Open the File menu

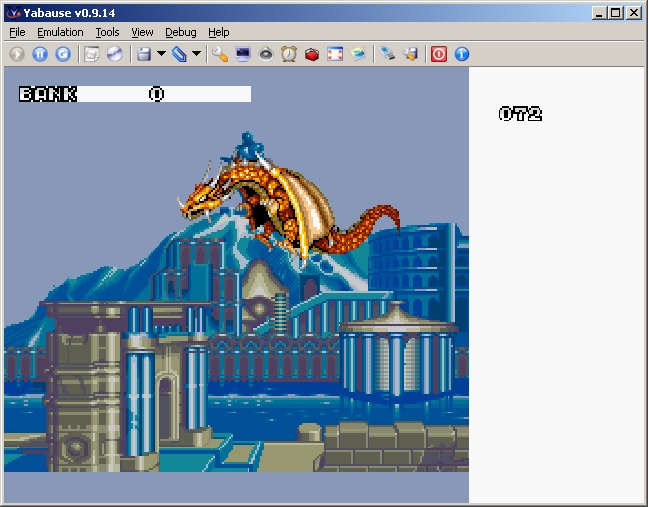pyautogui.click(x=17, y=32)
